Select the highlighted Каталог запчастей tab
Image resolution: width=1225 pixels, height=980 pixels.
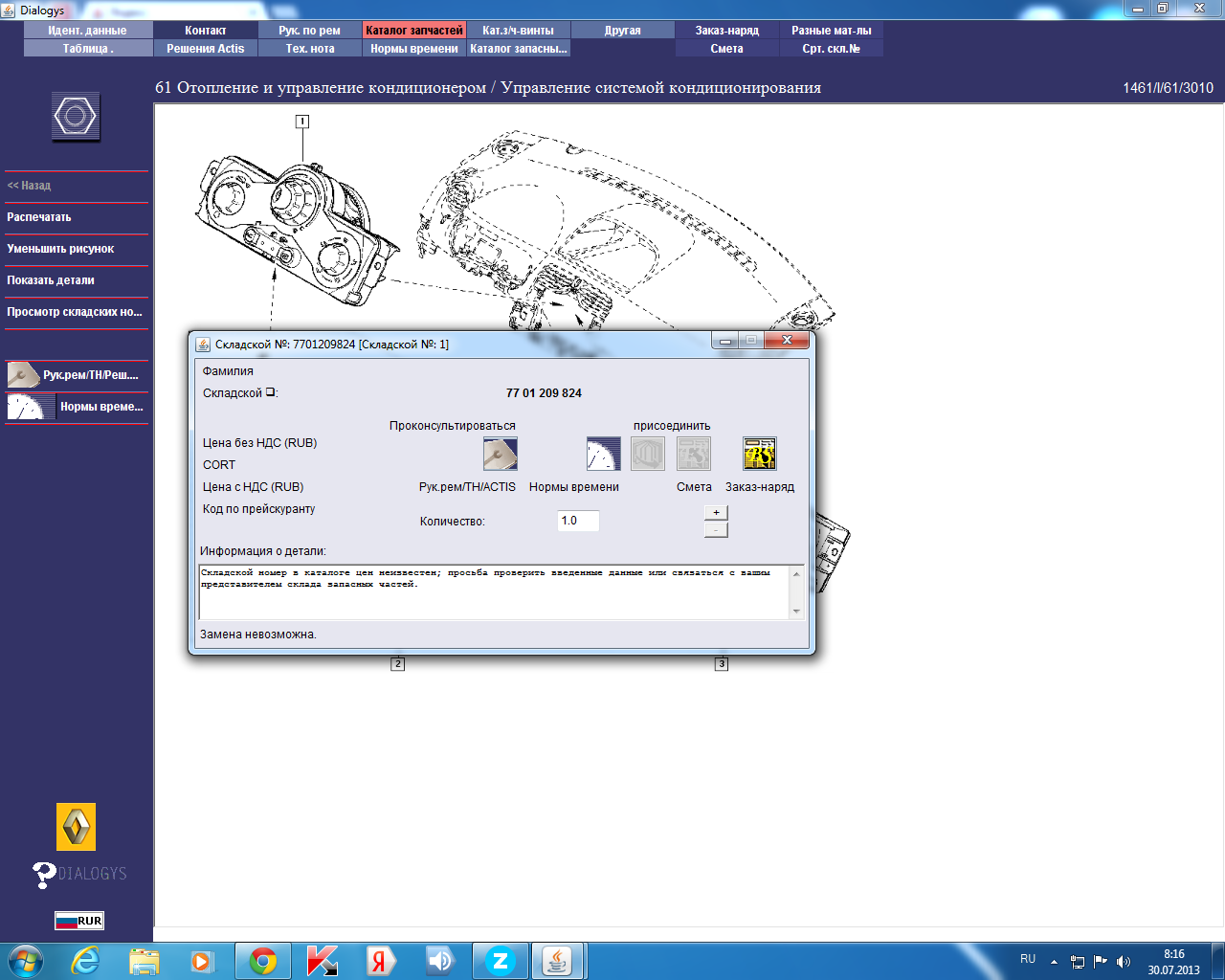414,31
